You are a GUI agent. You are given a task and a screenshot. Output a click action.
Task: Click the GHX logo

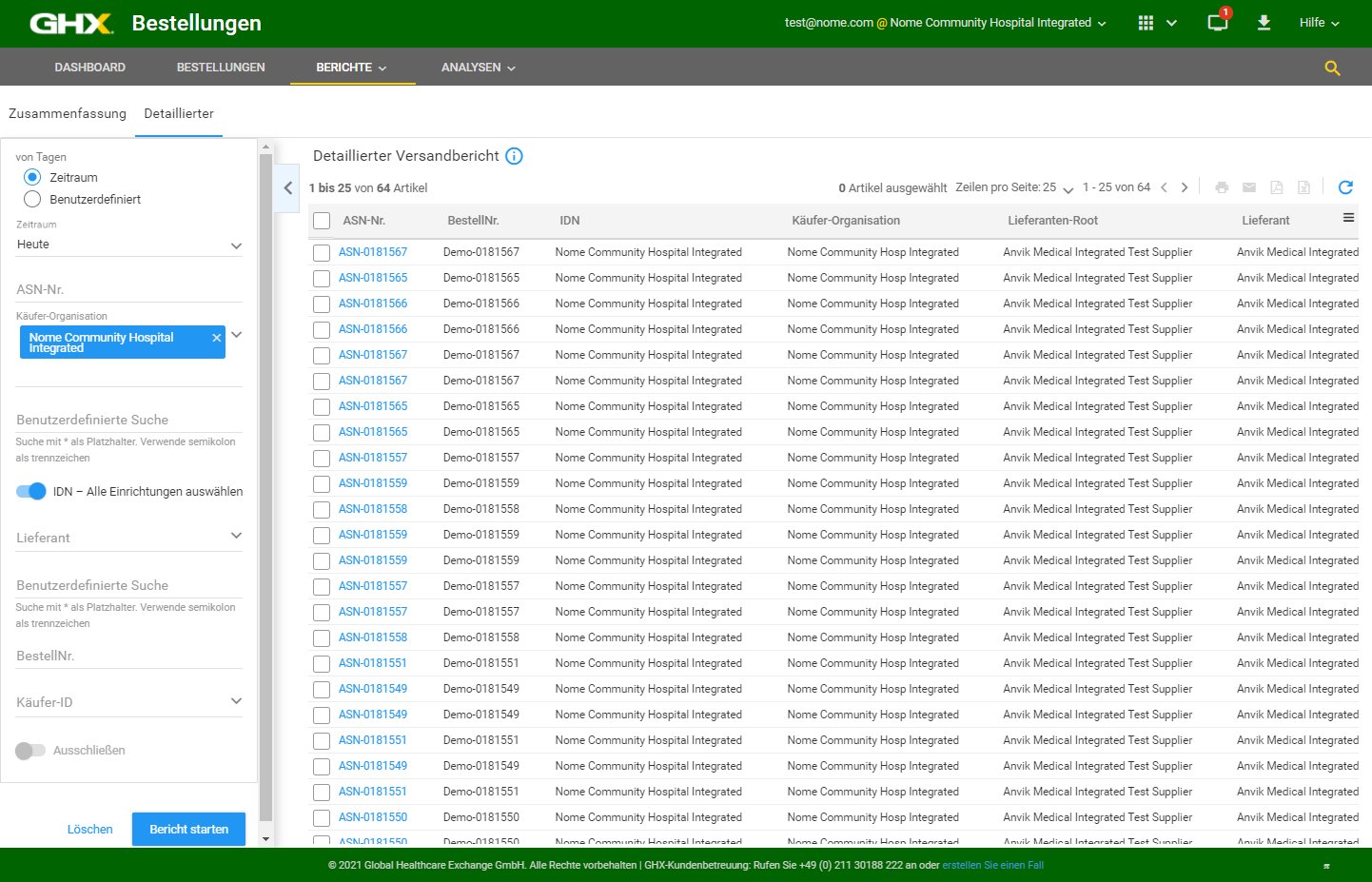[x=71, y=23]
